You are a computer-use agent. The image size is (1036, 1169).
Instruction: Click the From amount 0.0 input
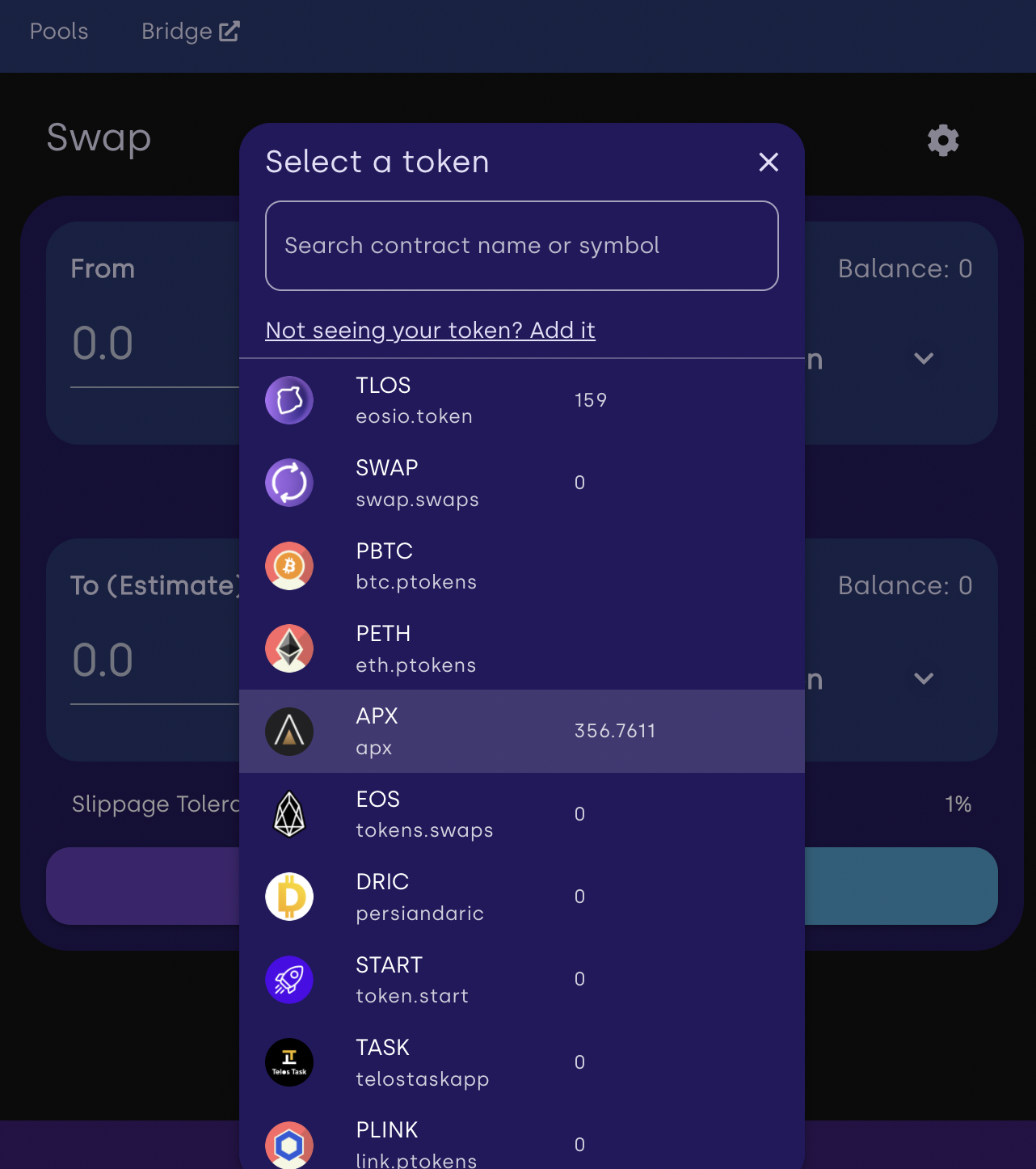[x=155, y=344]
